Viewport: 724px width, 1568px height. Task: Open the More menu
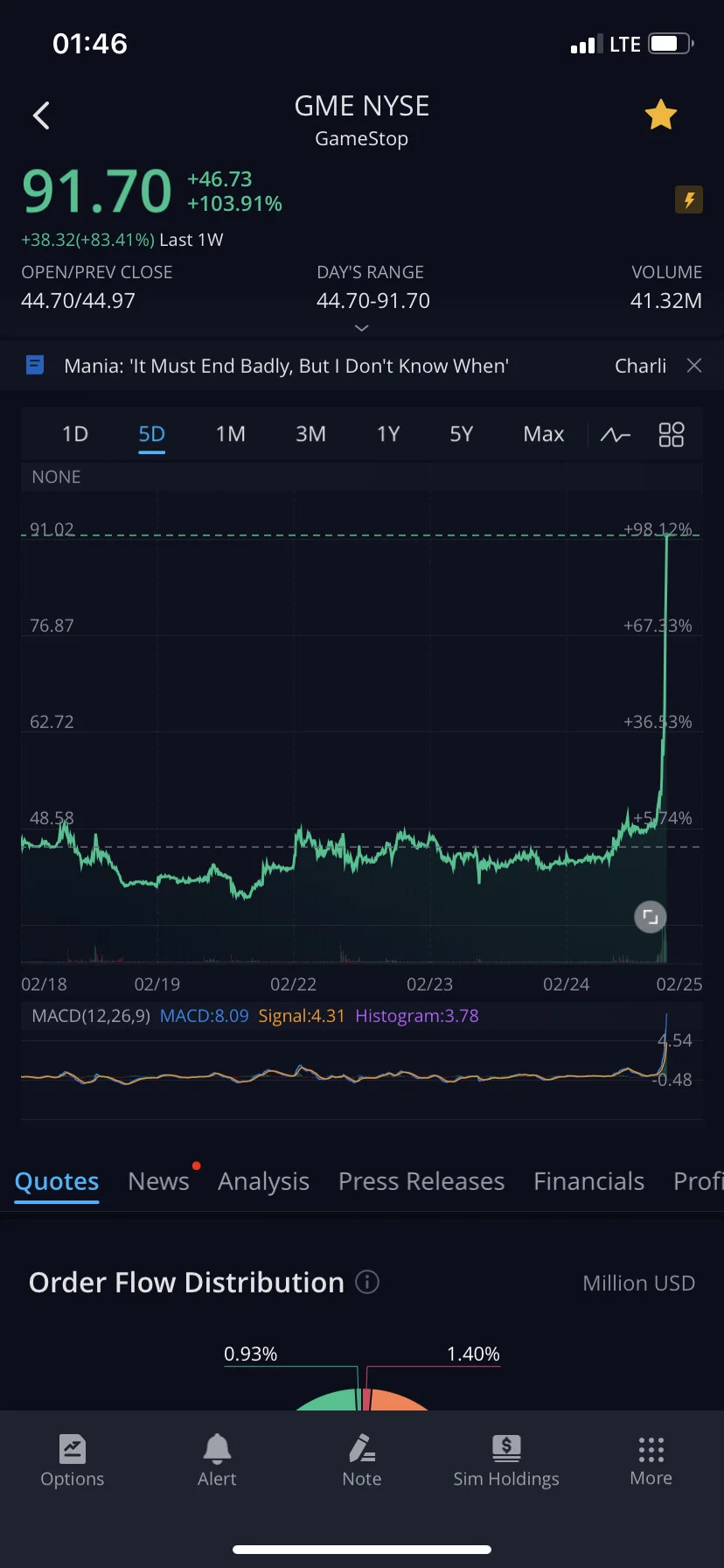click(x=651, y=1460)
